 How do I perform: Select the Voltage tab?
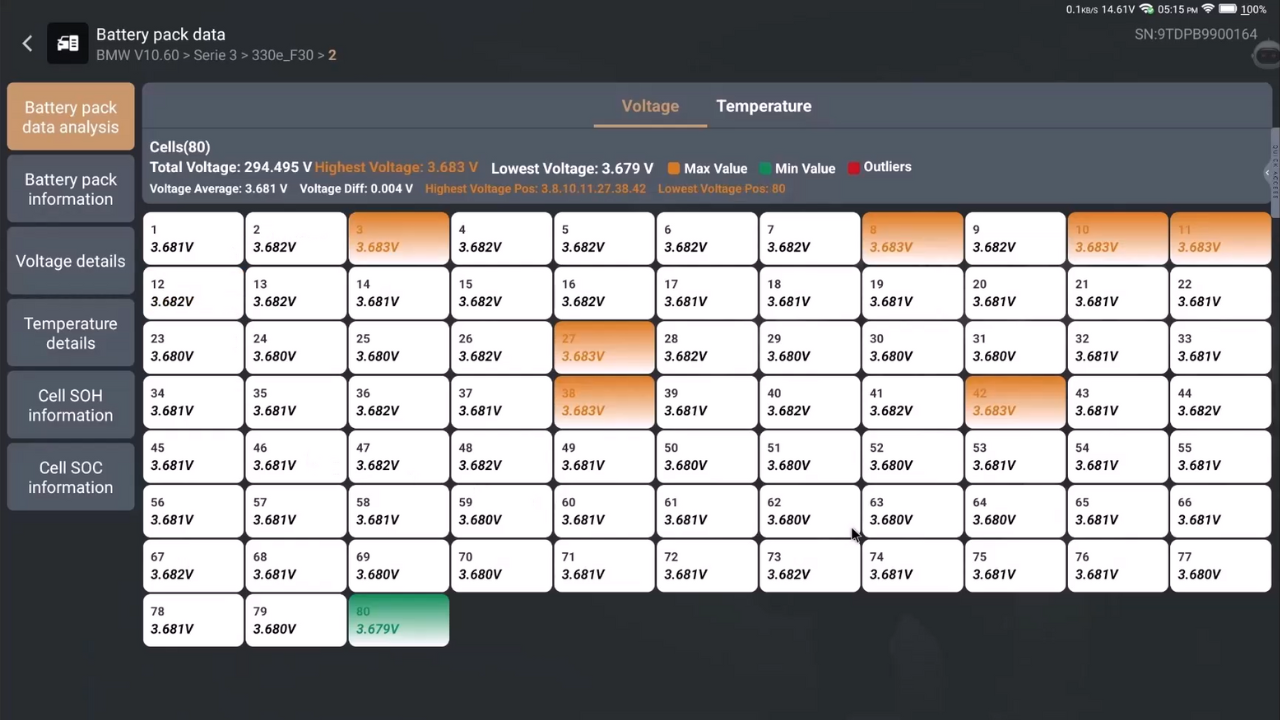650,106
